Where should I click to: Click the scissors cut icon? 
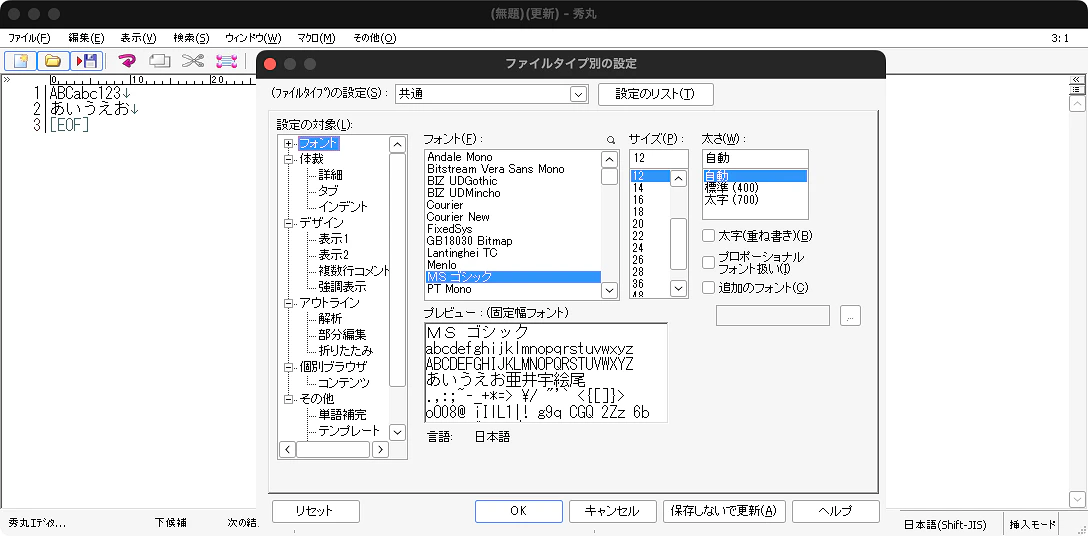point(193,61)
